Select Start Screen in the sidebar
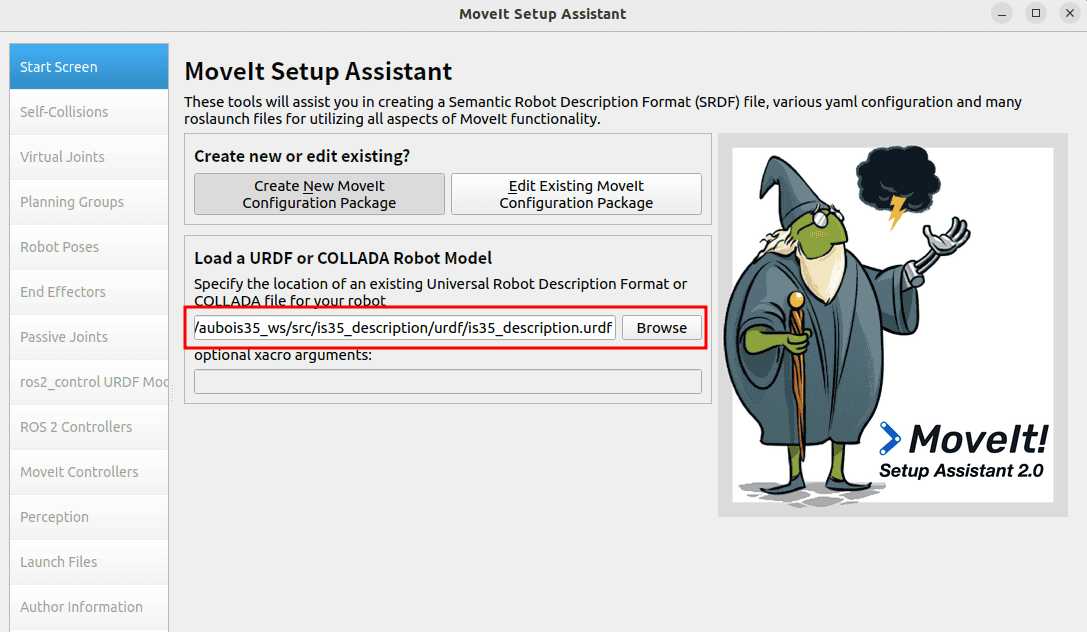1087x632 pixels. pyautogui.click(x=88, y=67)
